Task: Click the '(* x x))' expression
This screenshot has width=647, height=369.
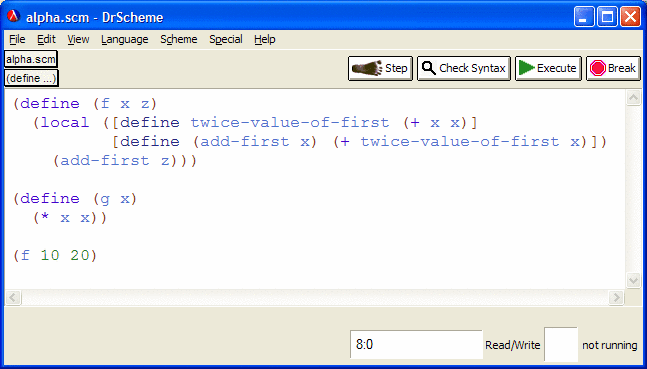Action: (x=70, y=218)
